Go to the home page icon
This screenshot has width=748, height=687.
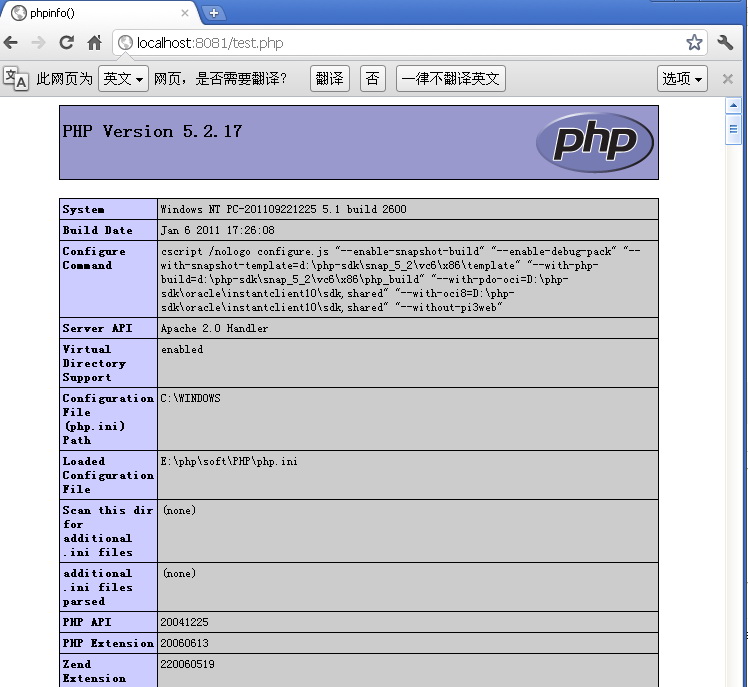pyautogui.click(x=94, y=42)
